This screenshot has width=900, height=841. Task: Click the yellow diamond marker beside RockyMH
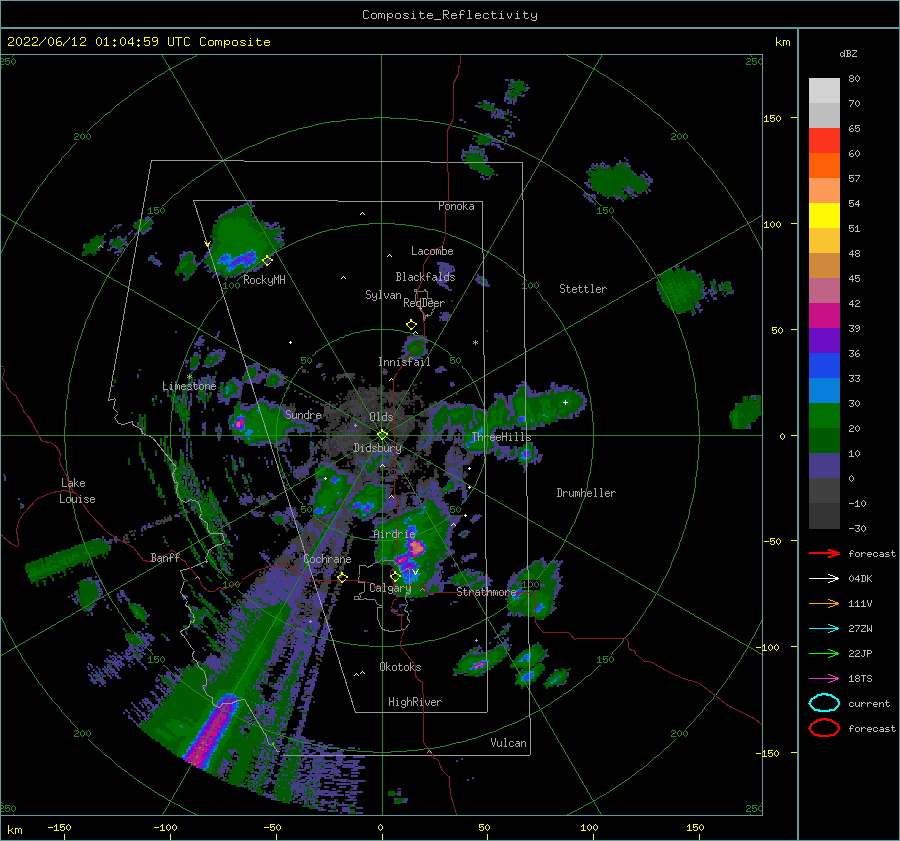click(x=267, y=261)
